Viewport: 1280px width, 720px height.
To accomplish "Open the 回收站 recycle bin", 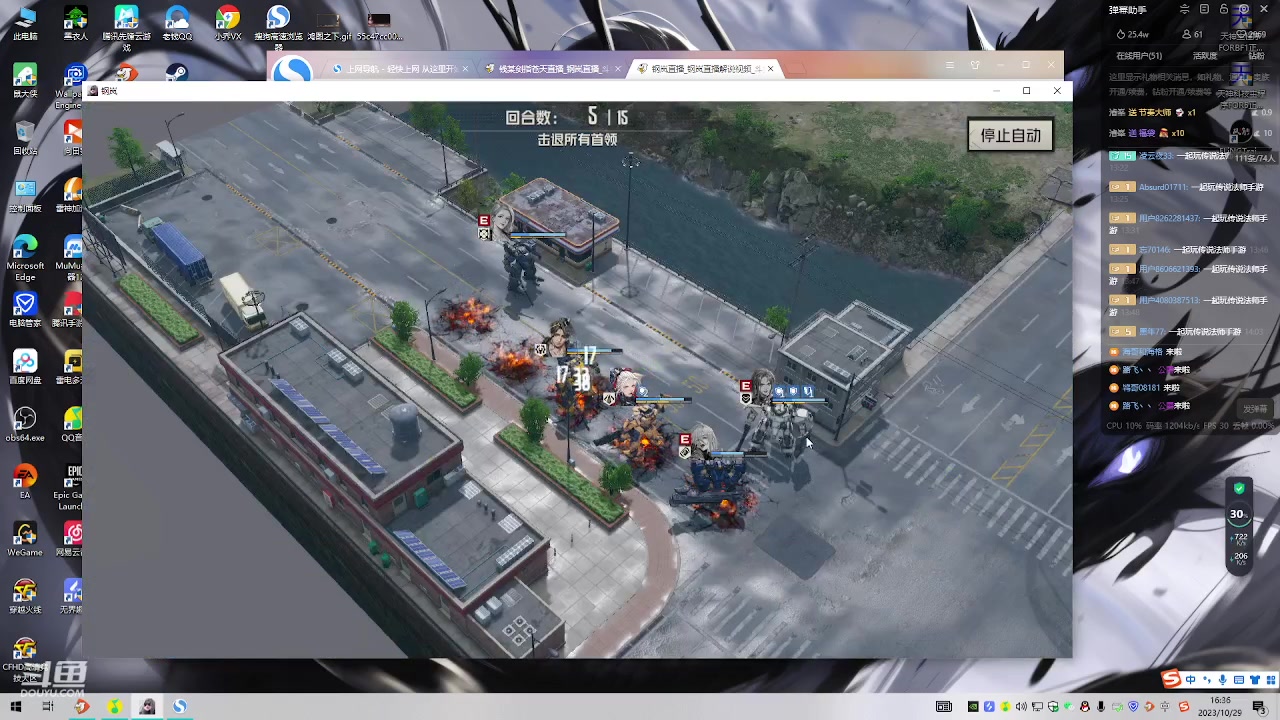I will click(x=25, y=137).
